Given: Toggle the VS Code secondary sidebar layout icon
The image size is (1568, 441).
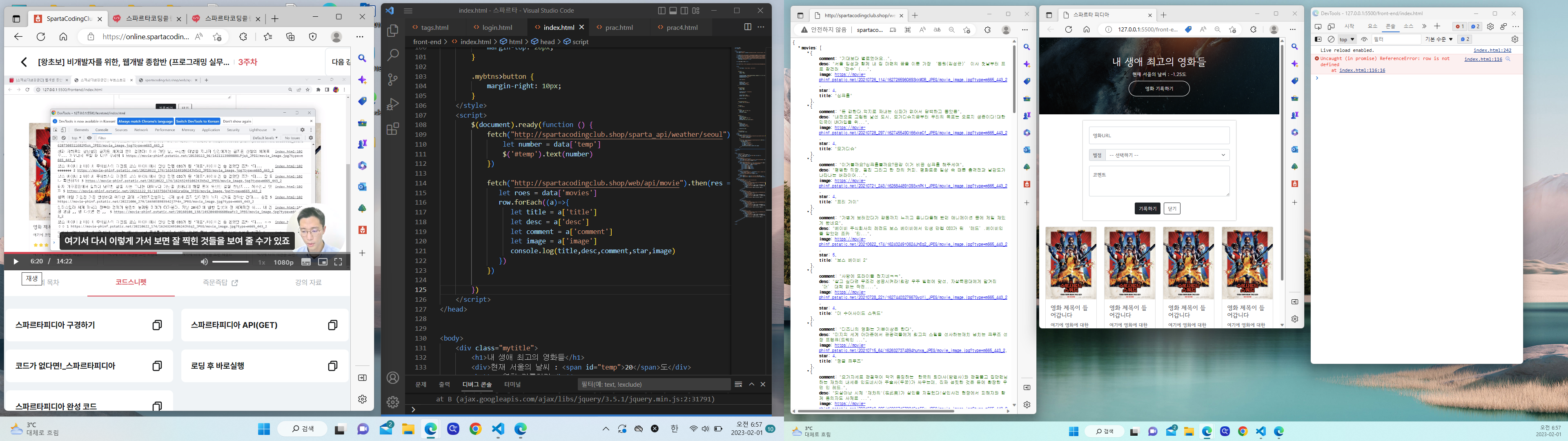Looking at the screenshot, I should pos(685,10).
